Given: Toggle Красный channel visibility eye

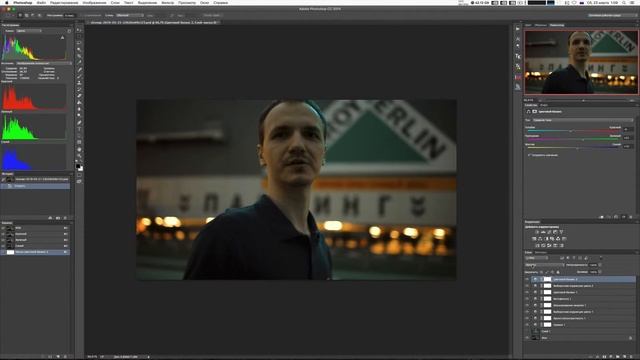Looking at the screenshot, I should point(3,234).
